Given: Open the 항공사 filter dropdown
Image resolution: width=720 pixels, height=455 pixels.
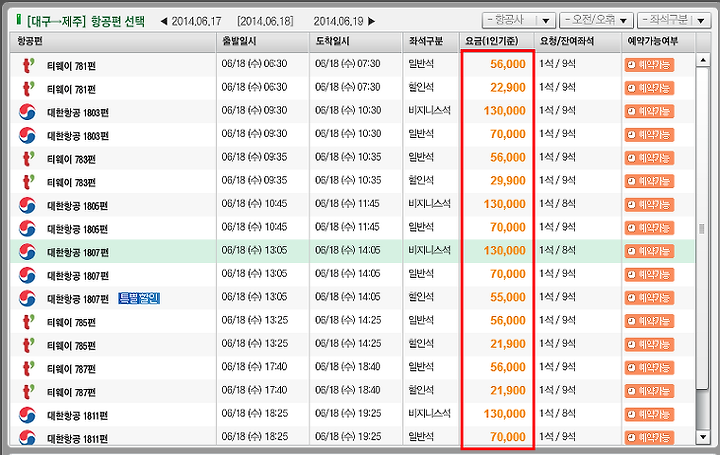Looking at the screenshot, I should point(519,20).
